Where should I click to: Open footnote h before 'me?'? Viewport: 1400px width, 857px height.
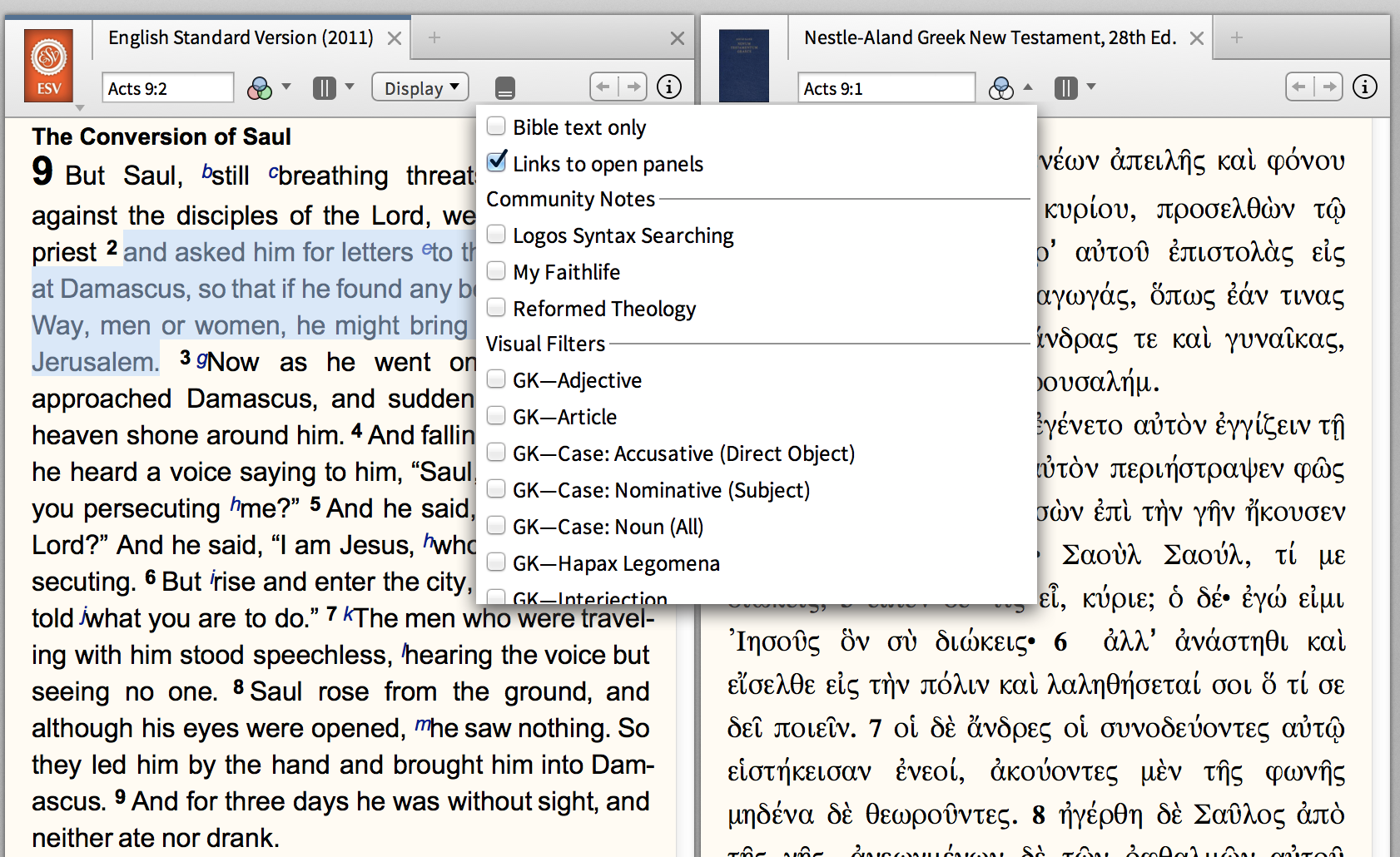tap(235, 504)
